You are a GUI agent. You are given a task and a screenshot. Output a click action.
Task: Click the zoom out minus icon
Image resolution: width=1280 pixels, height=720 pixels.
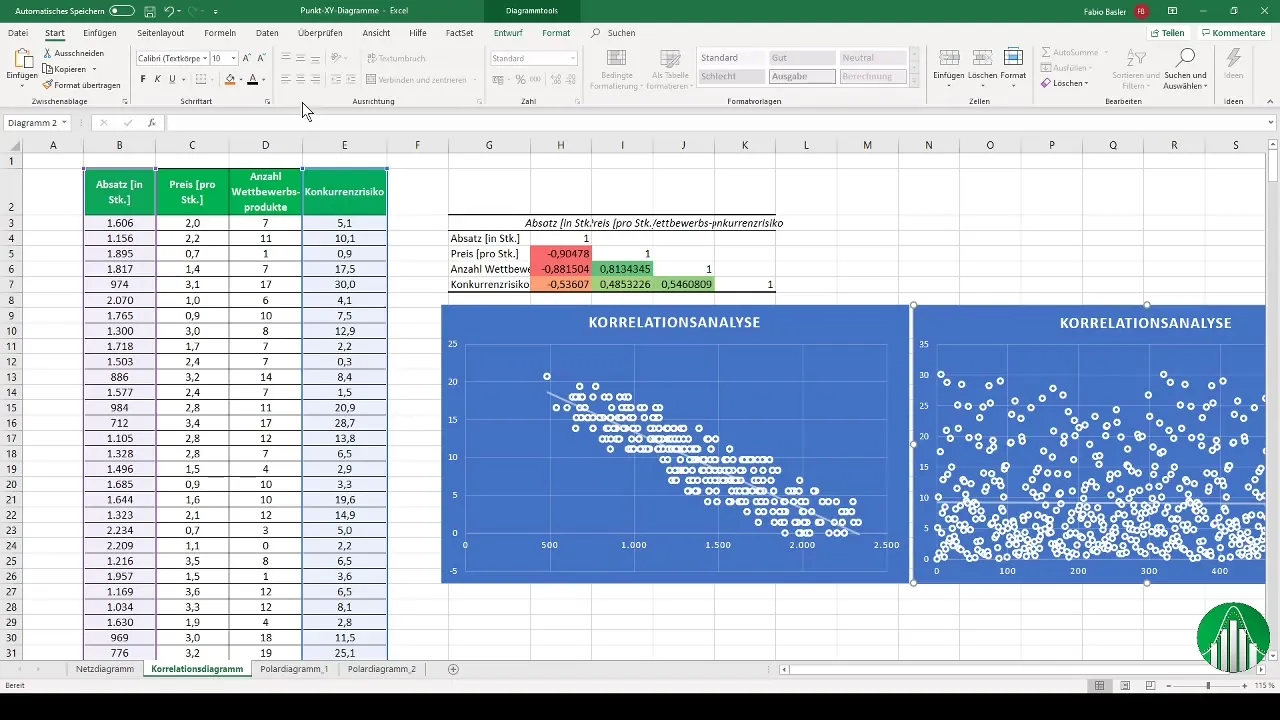click(1169, 686)
